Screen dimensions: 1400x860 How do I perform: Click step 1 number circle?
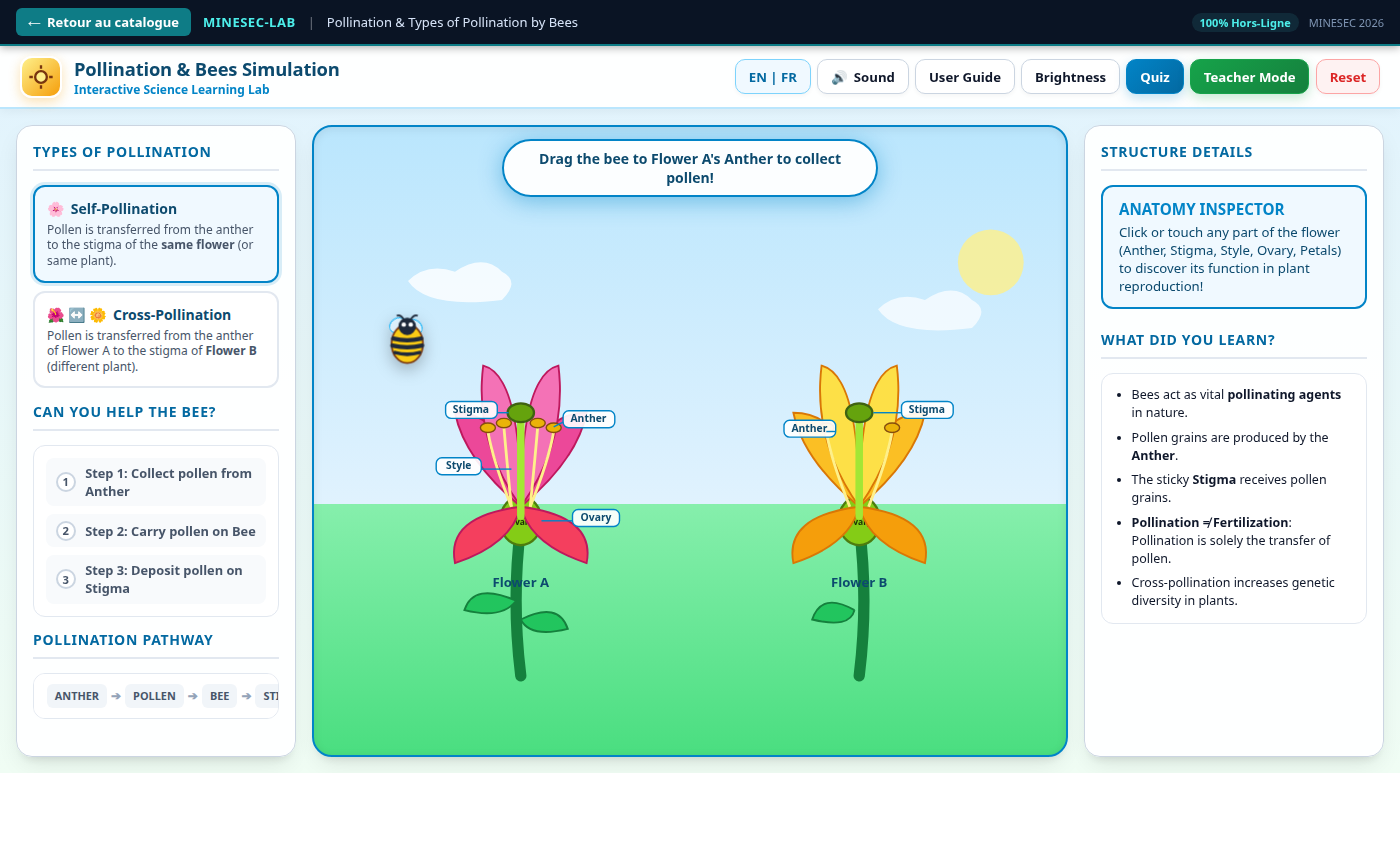coord(66,482)
